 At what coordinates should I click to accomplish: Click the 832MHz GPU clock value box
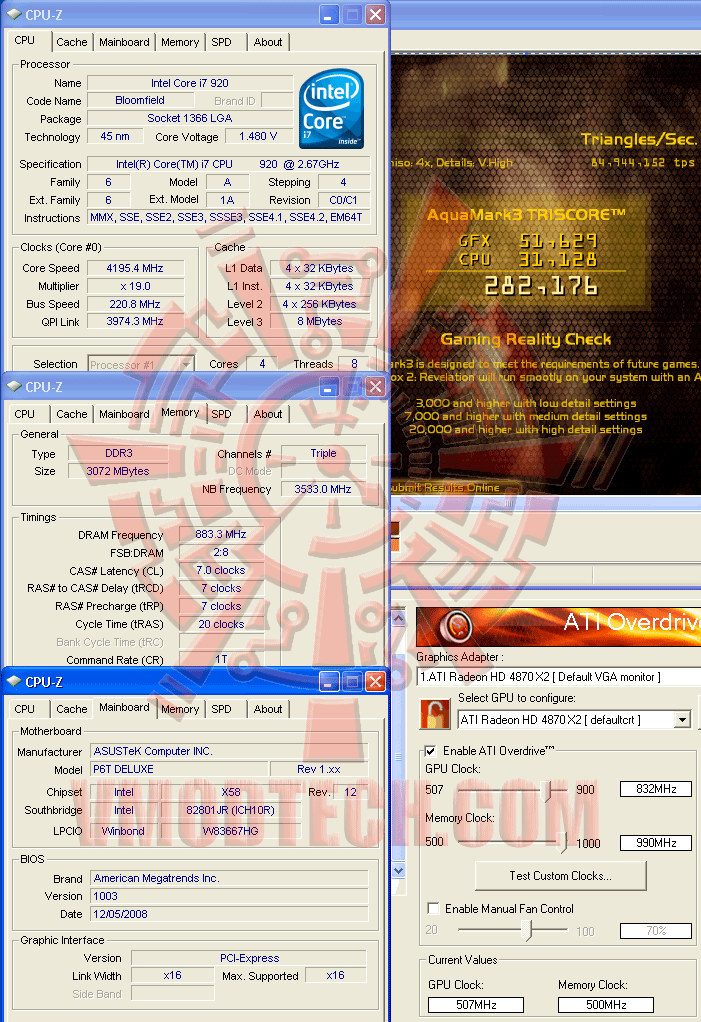(655, 789)
